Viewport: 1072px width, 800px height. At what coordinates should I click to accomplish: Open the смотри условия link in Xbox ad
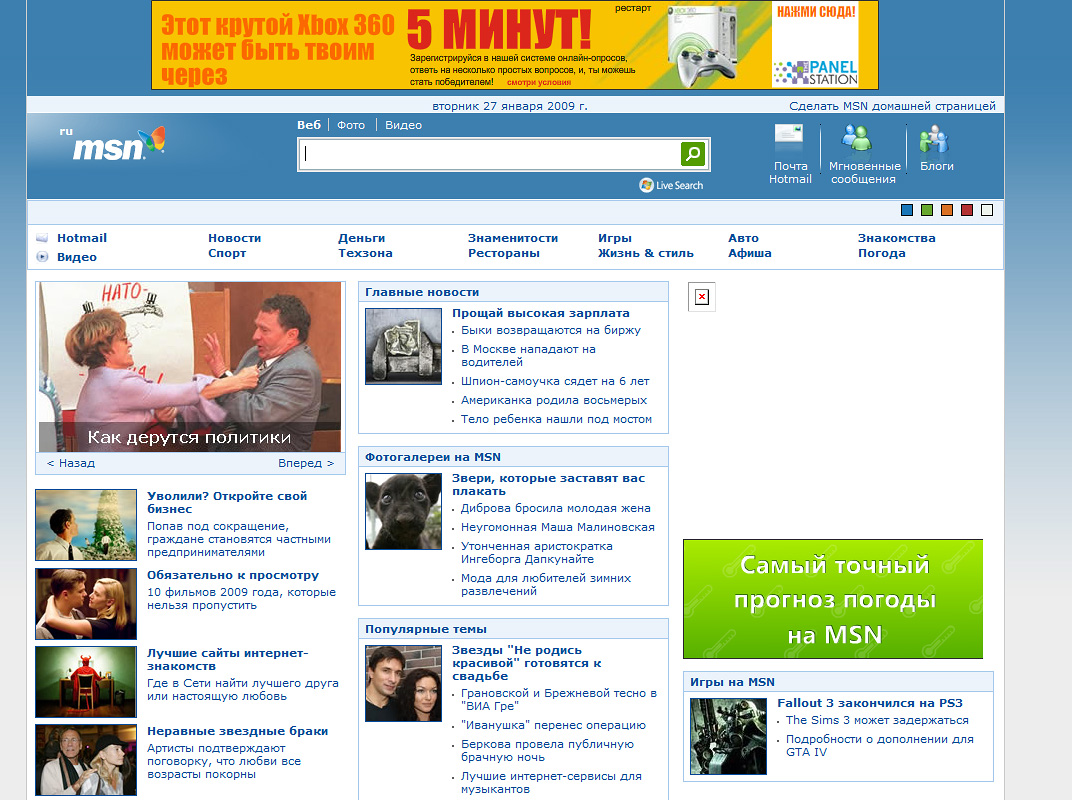coord(539,82)
